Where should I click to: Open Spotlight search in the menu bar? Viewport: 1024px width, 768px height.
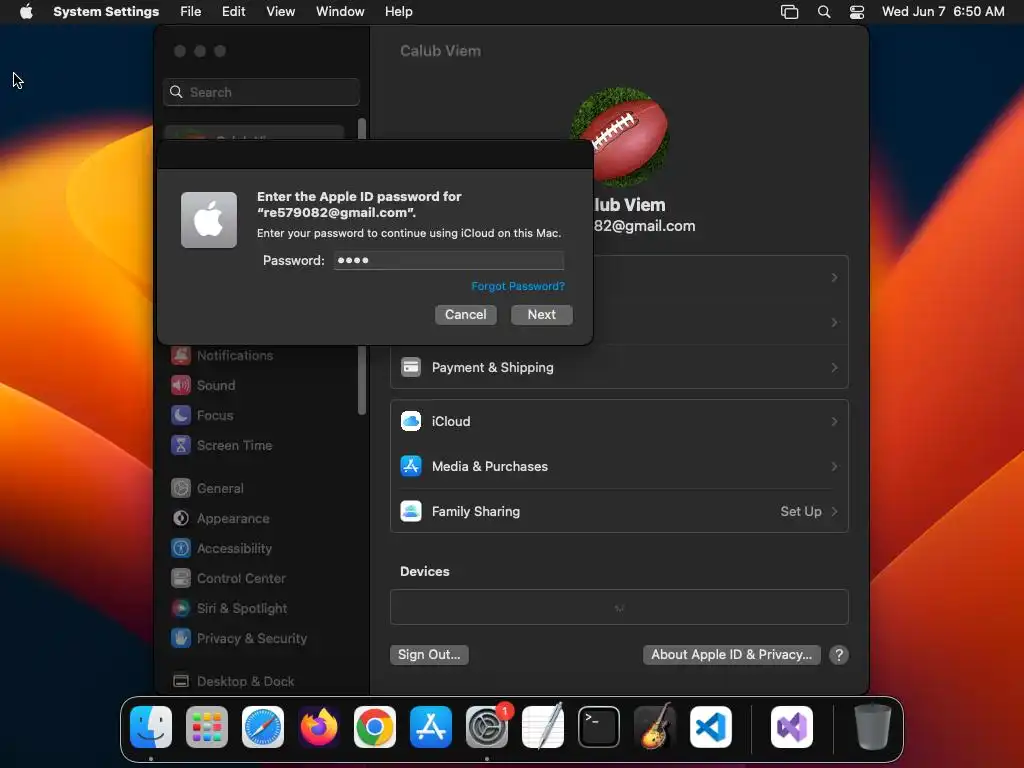[x=824, y=12]
